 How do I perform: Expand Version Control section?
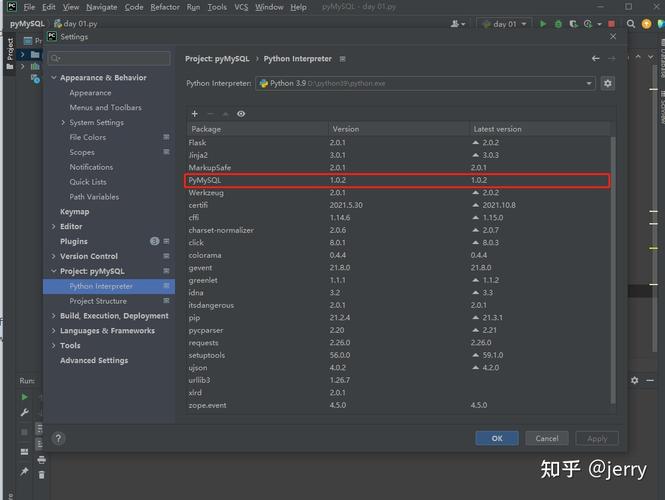pyautogui.click(x=53, y=256)
